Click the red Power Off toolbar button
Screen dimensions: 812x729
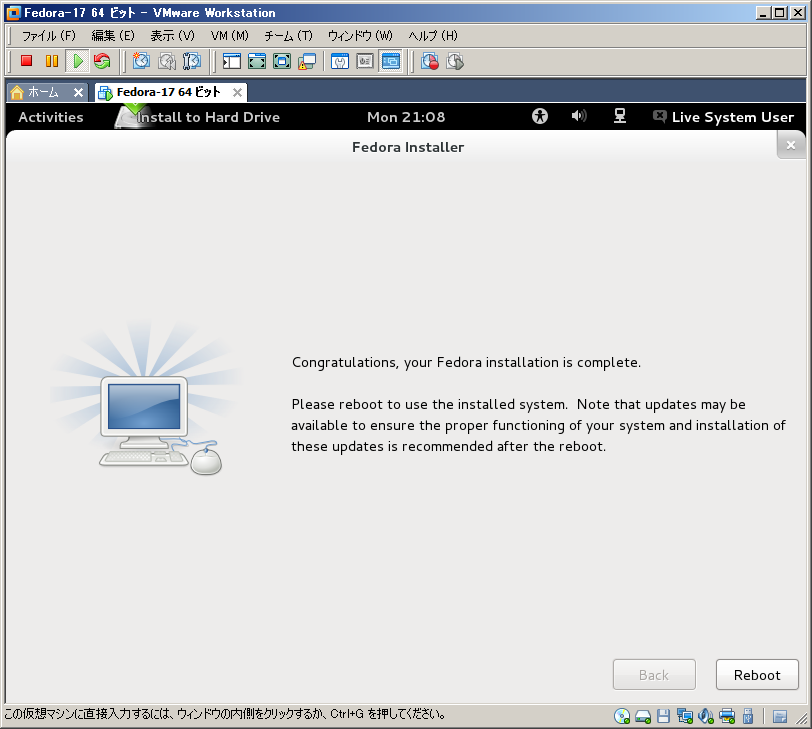click(27, 61)
